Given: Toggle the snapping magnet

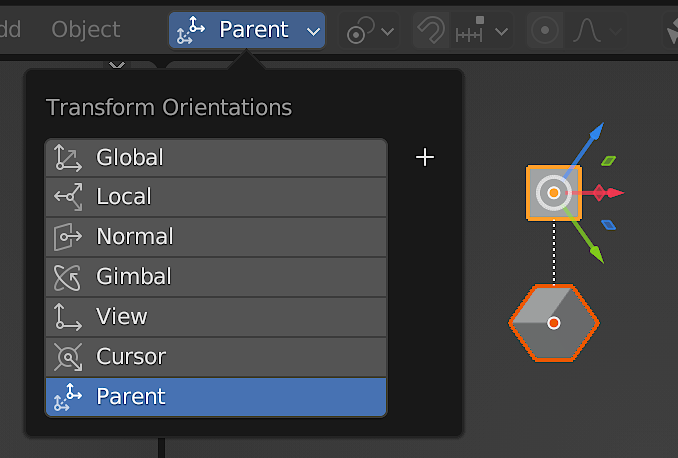Looking at the screenshot, I should (431, 30).
